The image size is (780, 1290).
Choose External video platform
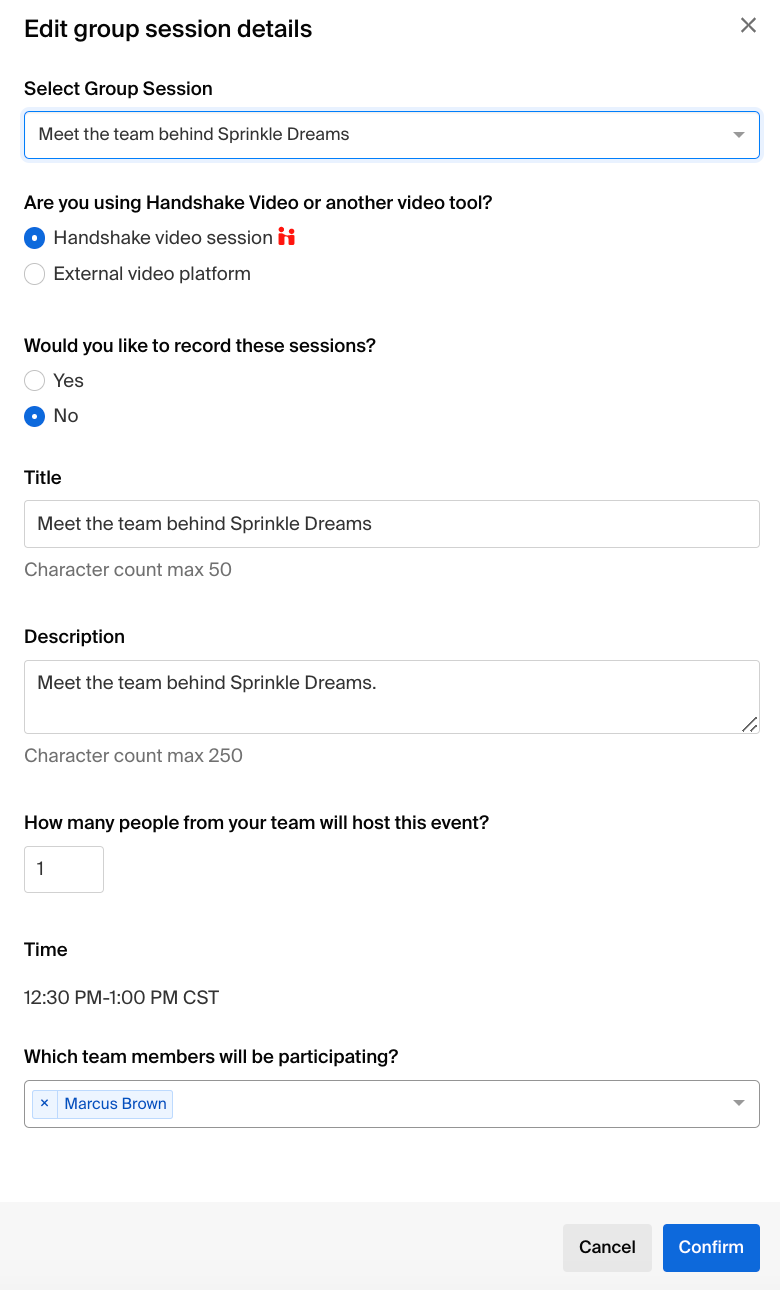coord(33,273)
